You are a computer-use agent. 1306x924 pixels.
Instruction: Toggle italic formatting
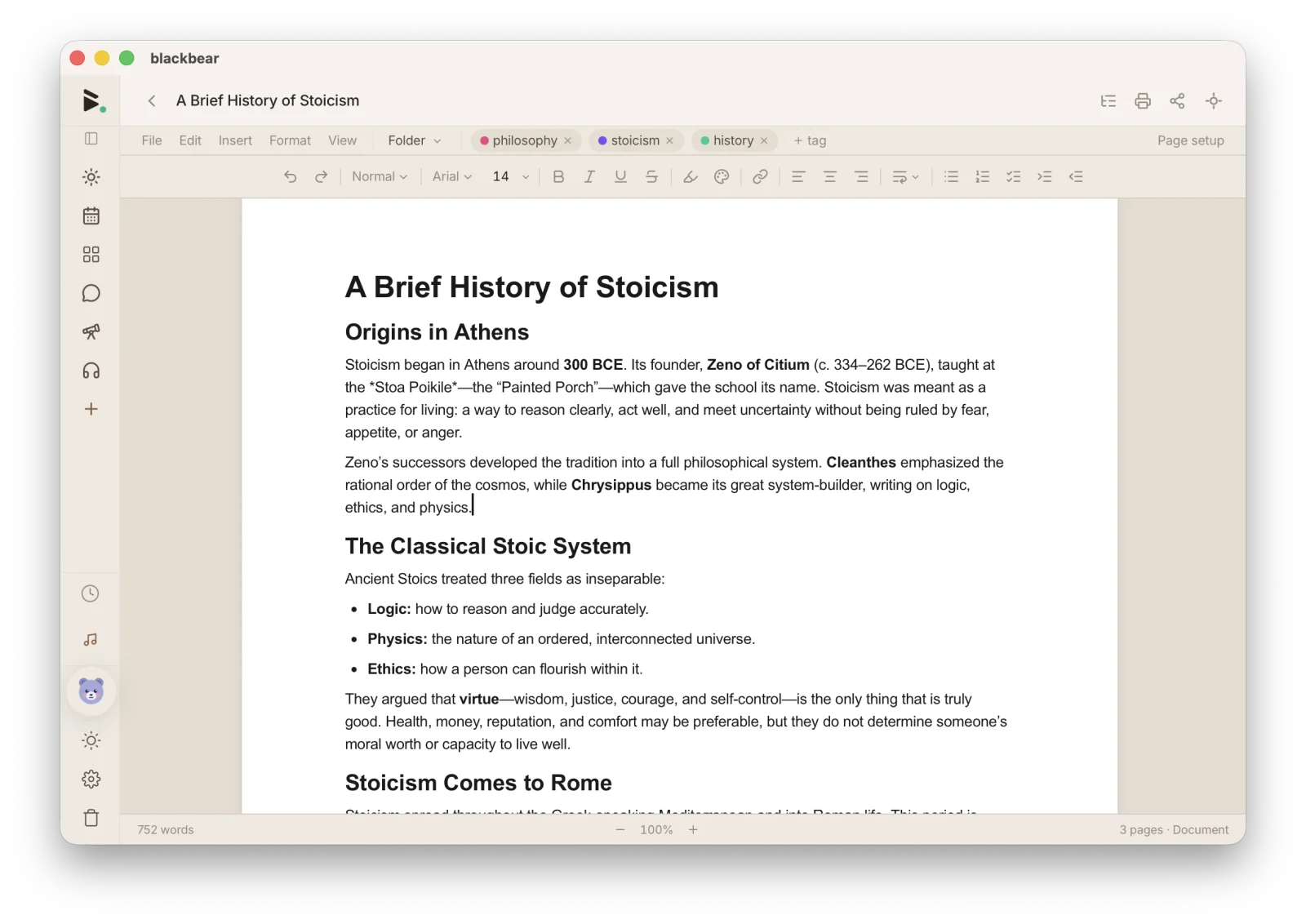tap(589, 176)
